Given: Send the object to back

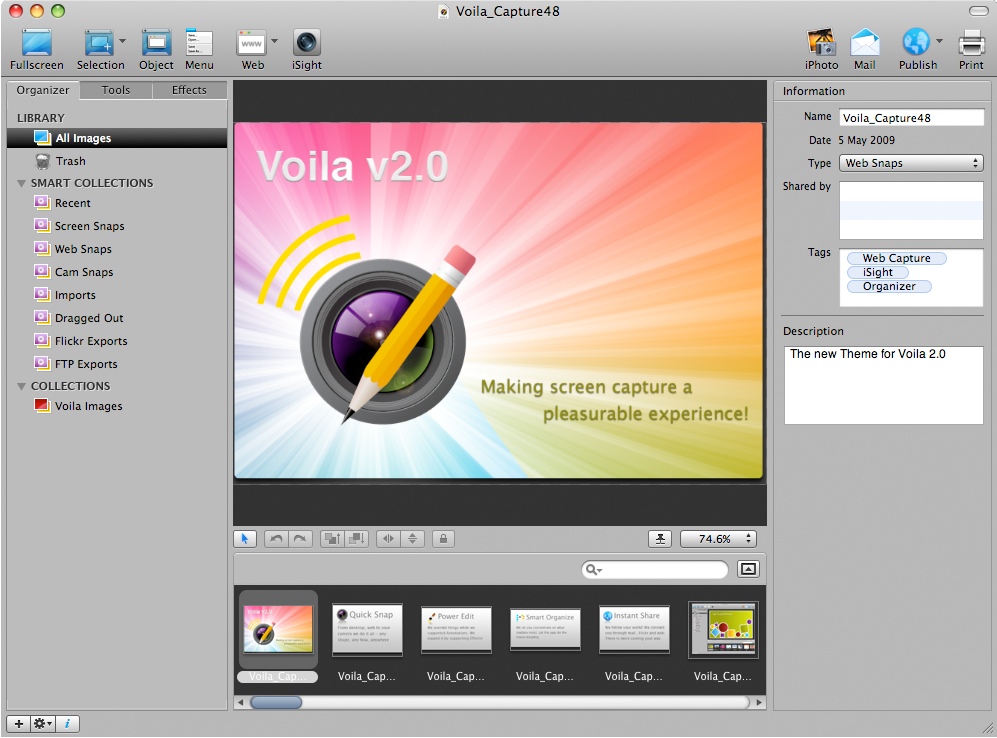Looking at the screenshot, I should coord(356,539).
